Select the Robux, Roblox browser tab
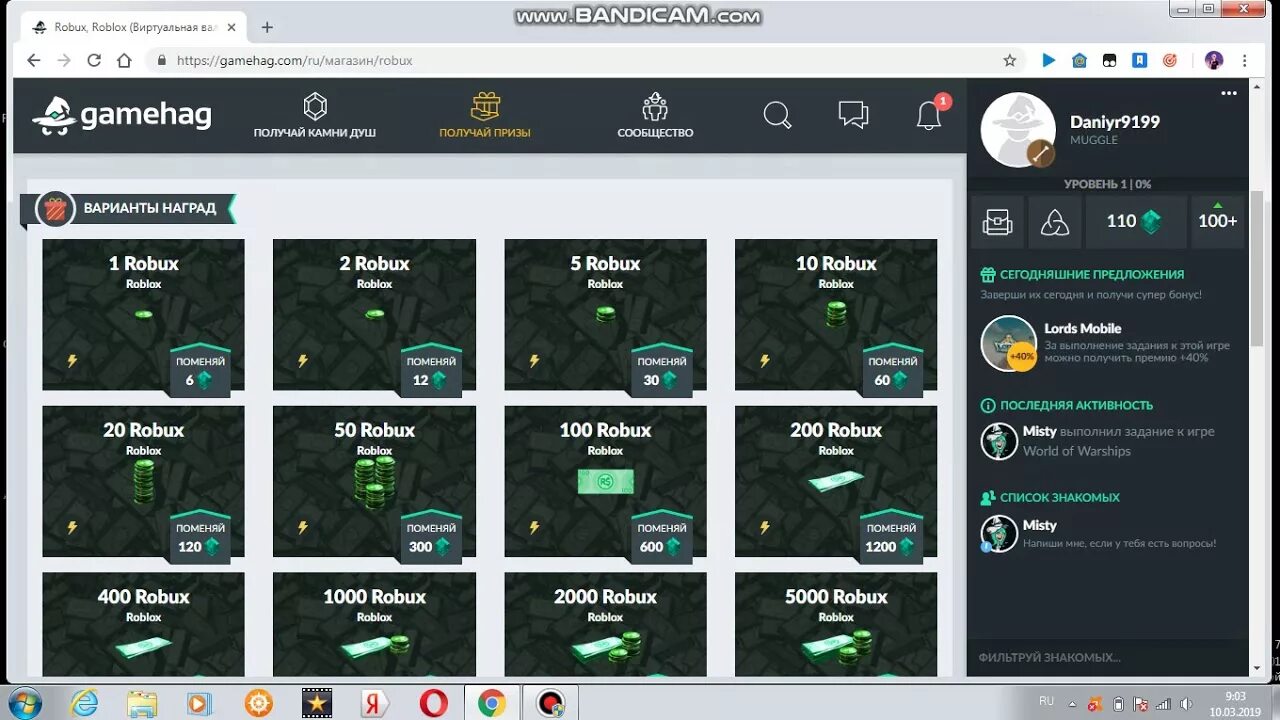The height and width of the screenshot is (720, 1280). [133, 27]
